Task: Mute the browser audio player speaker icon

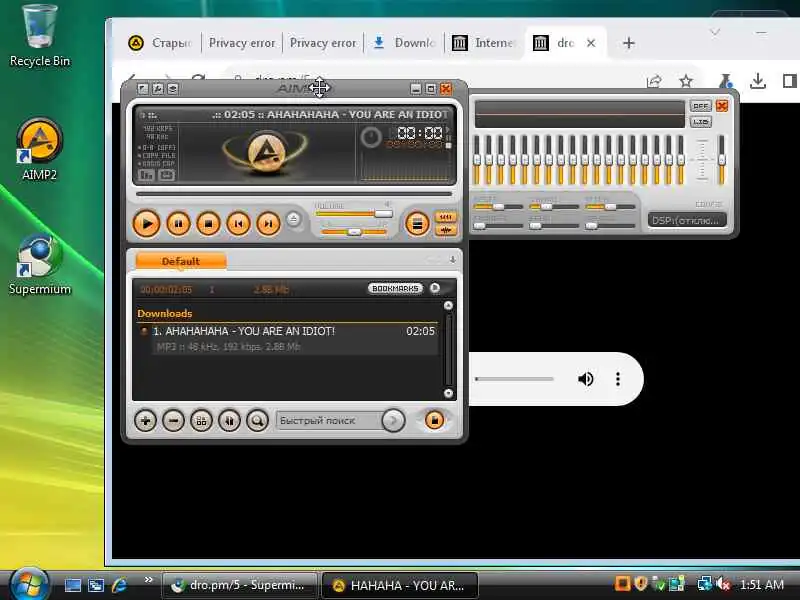Action: click(x=586, y=379)
